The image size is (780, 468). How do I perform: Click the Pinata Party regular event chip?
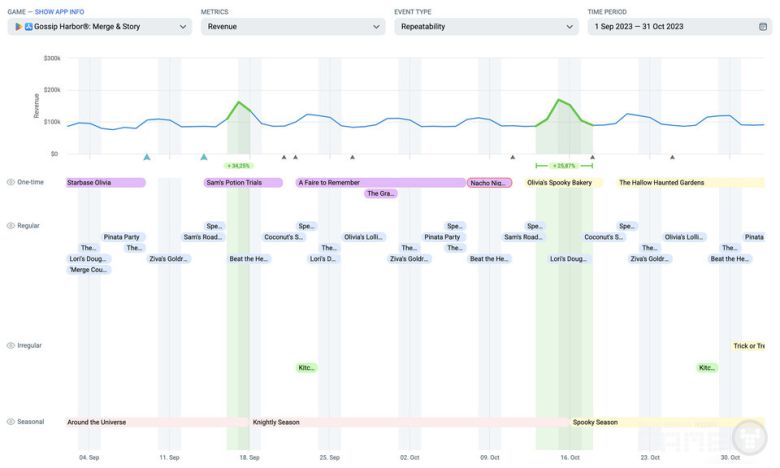click(122, 237)
